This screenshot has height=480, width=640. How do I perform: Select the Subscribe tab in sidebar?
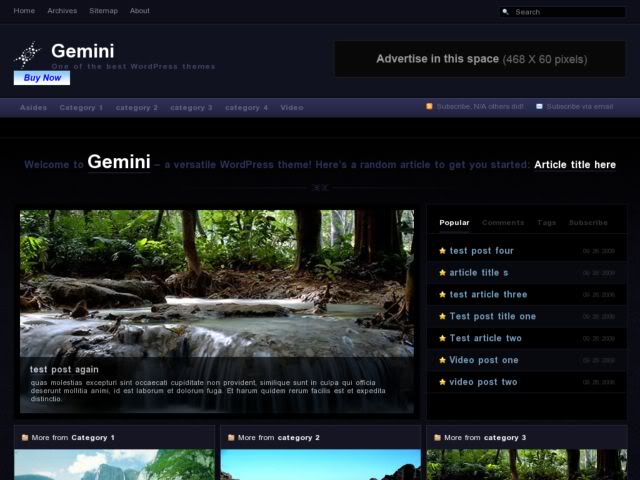[x=588, y=223]
